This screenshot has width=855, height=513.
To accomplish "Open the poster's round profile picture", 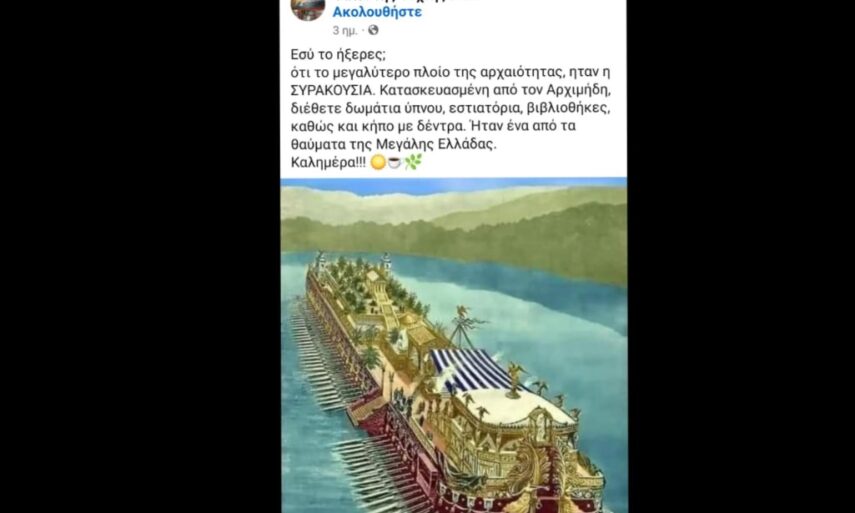I will (308, 8).
